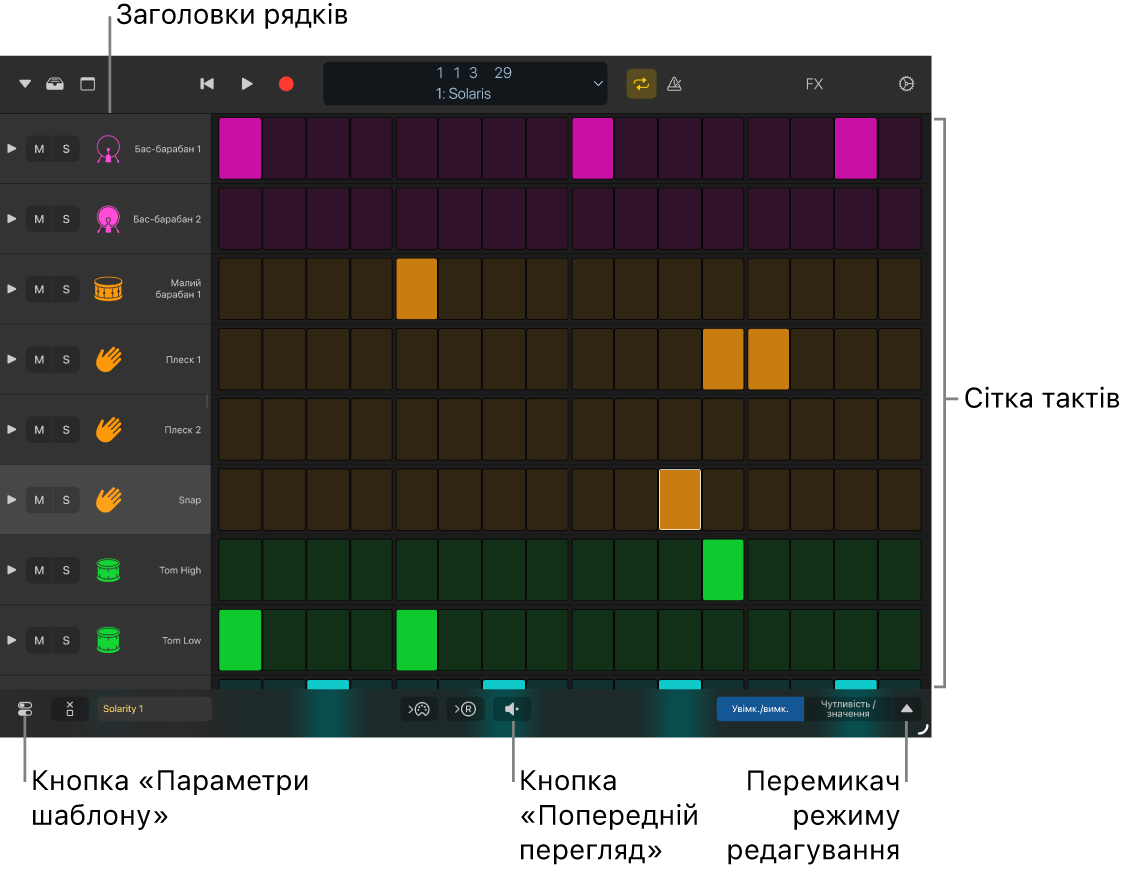Expand the 1: Solaris display dropdown
This screenshot has height=870, width=1131.
pyautogui.click(x=598, y=84)
